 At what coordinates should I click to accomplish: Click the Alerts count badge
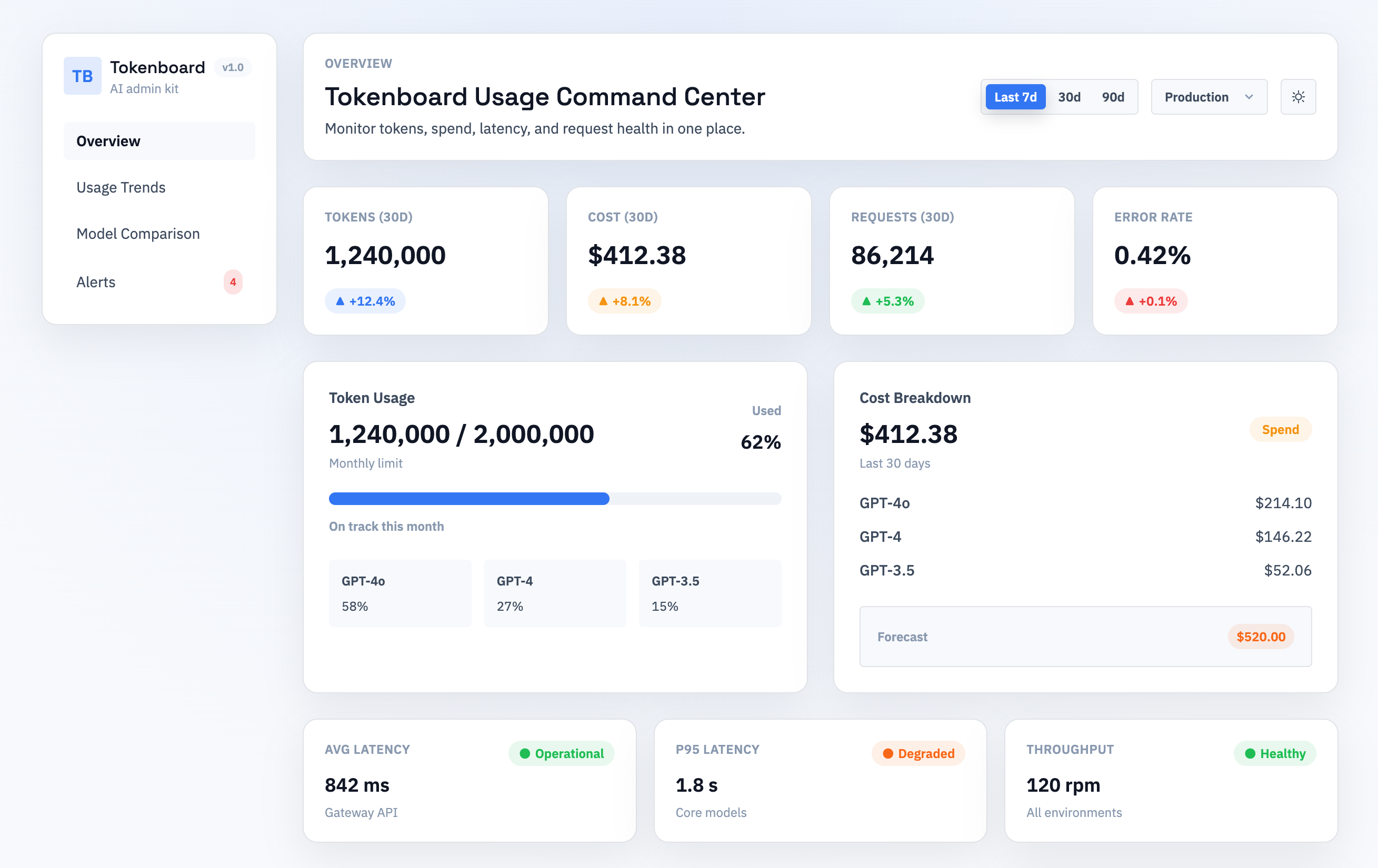point(233,282)
